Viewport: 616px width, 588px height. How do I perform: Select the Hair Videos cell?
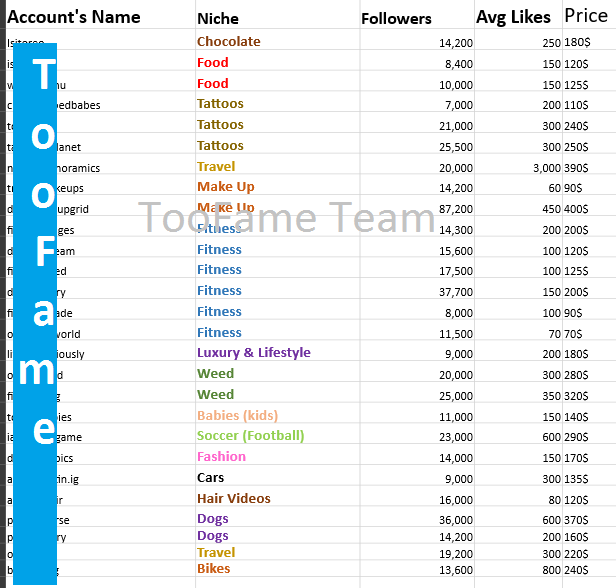click(x=277, y=496)
